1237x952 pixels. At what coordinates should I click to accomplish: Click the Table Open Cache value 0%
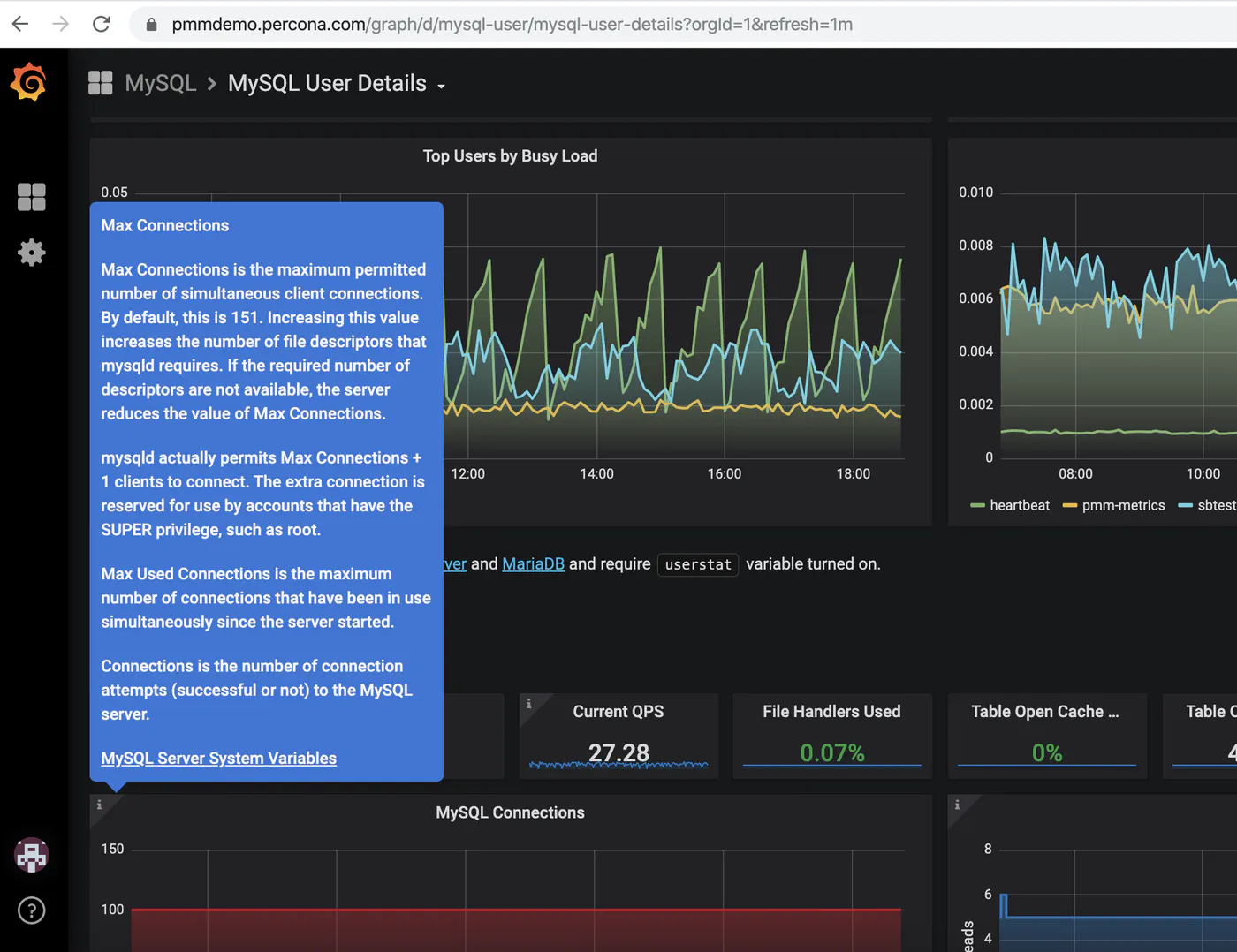click(1047, 752)
